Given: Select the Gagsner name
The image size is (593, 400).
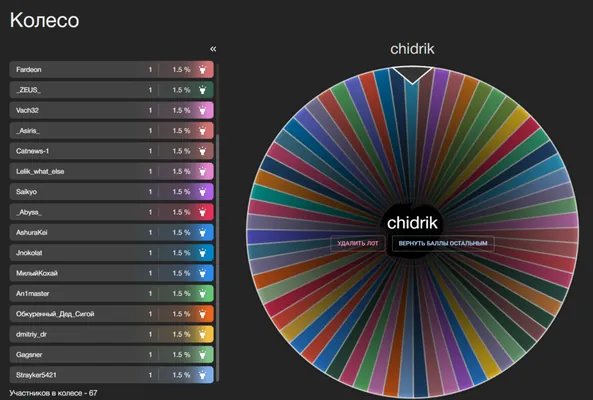Looking at the screenshot, I should (29, 355).
